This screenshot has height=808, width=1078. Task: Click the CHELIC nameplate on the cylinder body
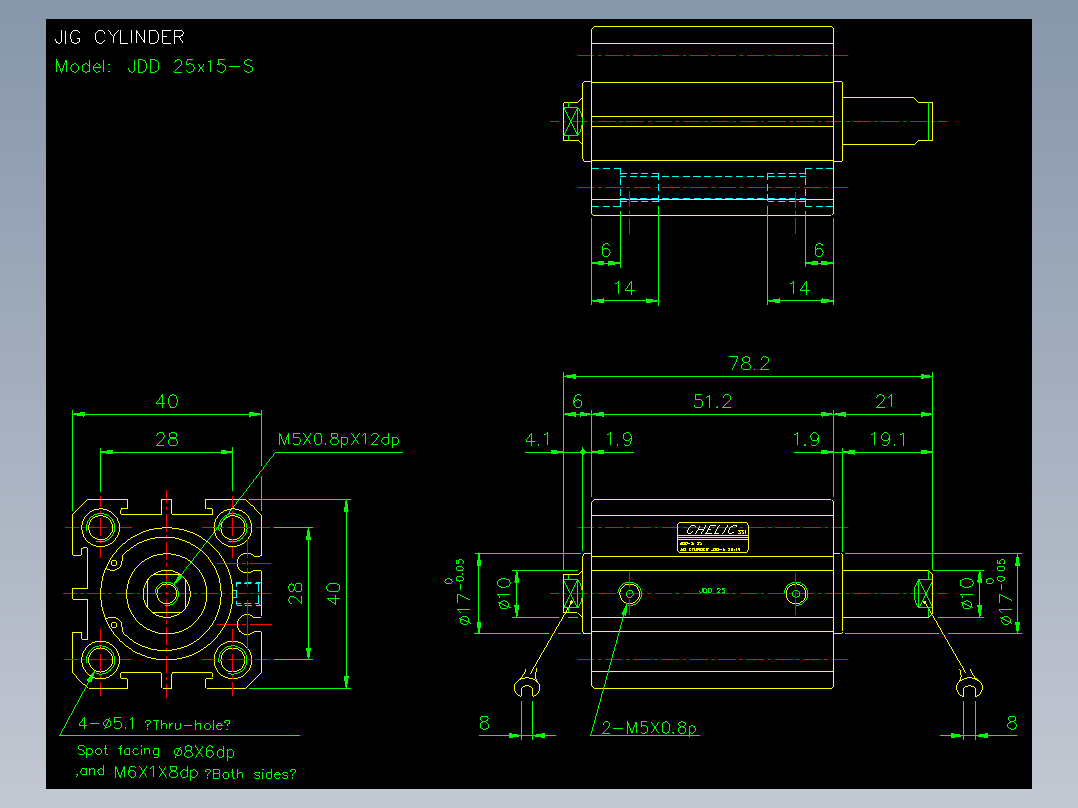[x=713, y=537]
